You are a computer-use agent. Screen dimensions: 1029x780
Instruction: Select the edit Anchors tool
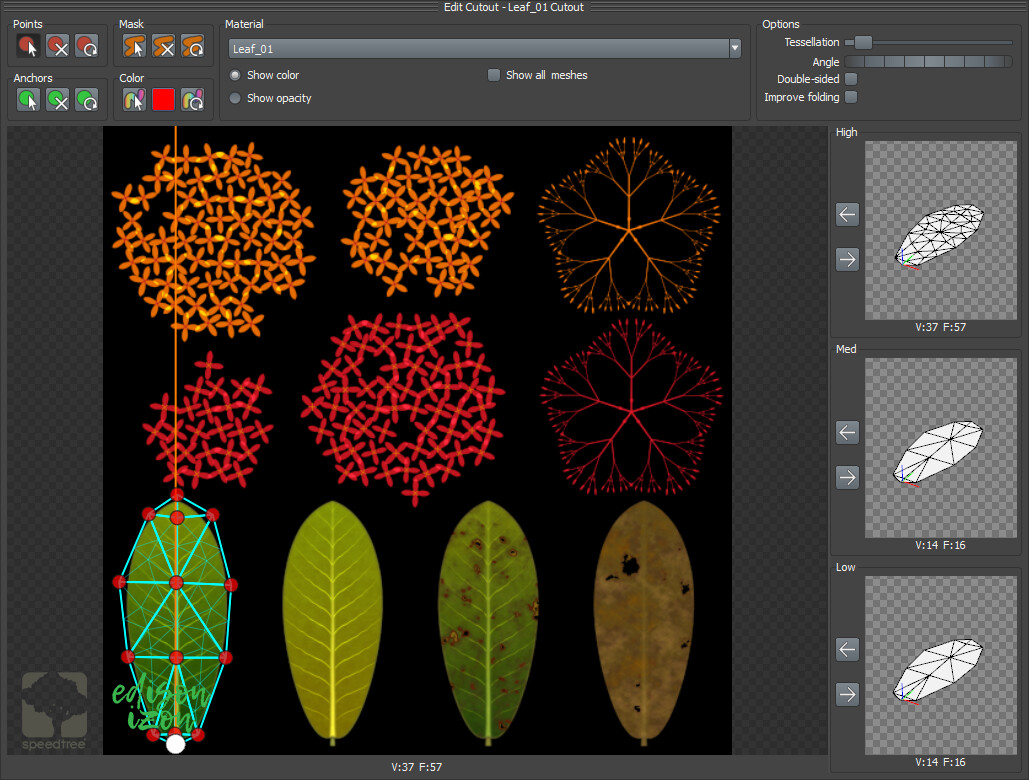(x=28, y=99)
